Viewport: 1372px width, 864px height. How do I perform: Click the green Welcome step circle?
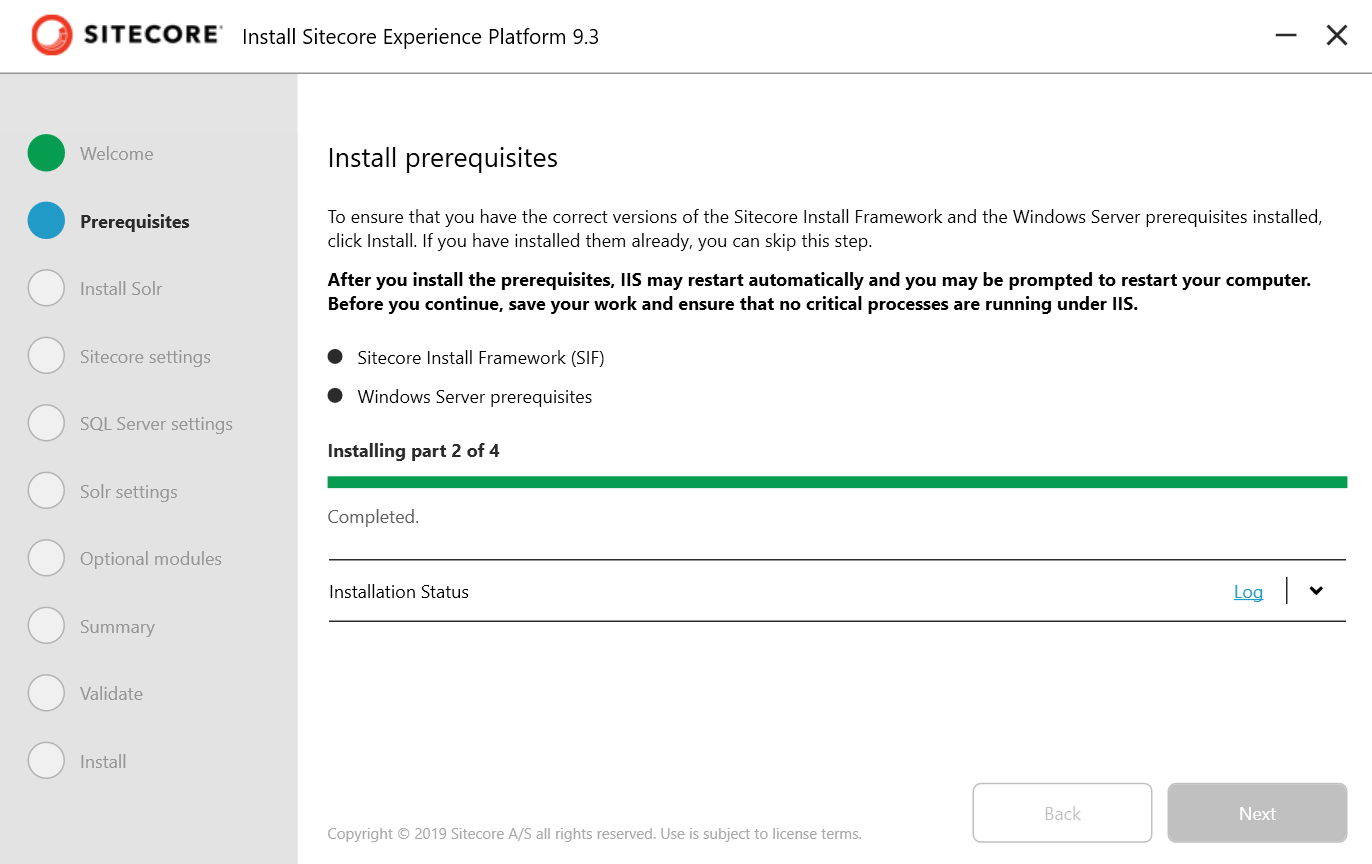click(46, 153)
